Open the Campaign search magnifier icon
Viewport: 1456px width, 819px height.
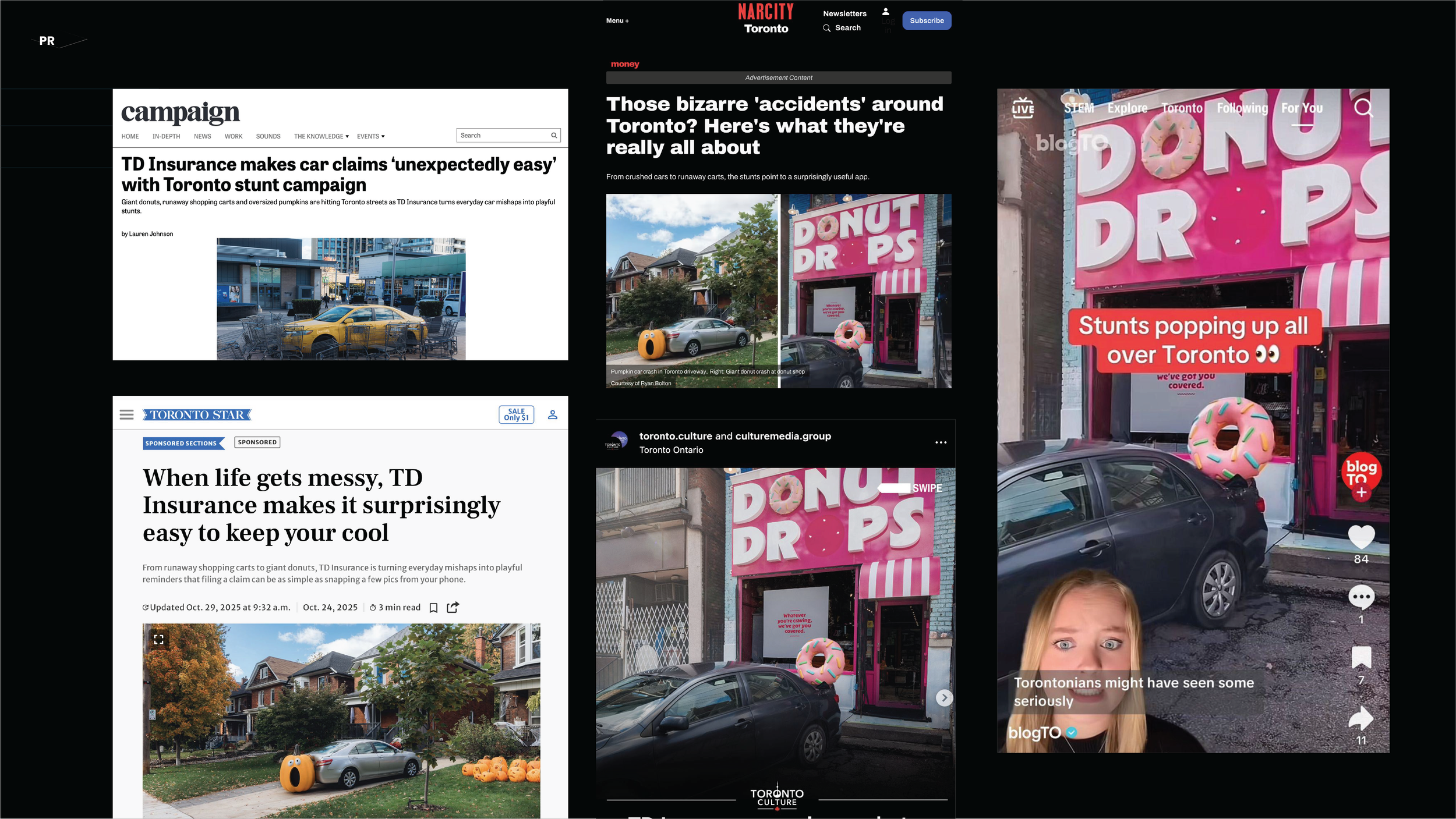554,136
